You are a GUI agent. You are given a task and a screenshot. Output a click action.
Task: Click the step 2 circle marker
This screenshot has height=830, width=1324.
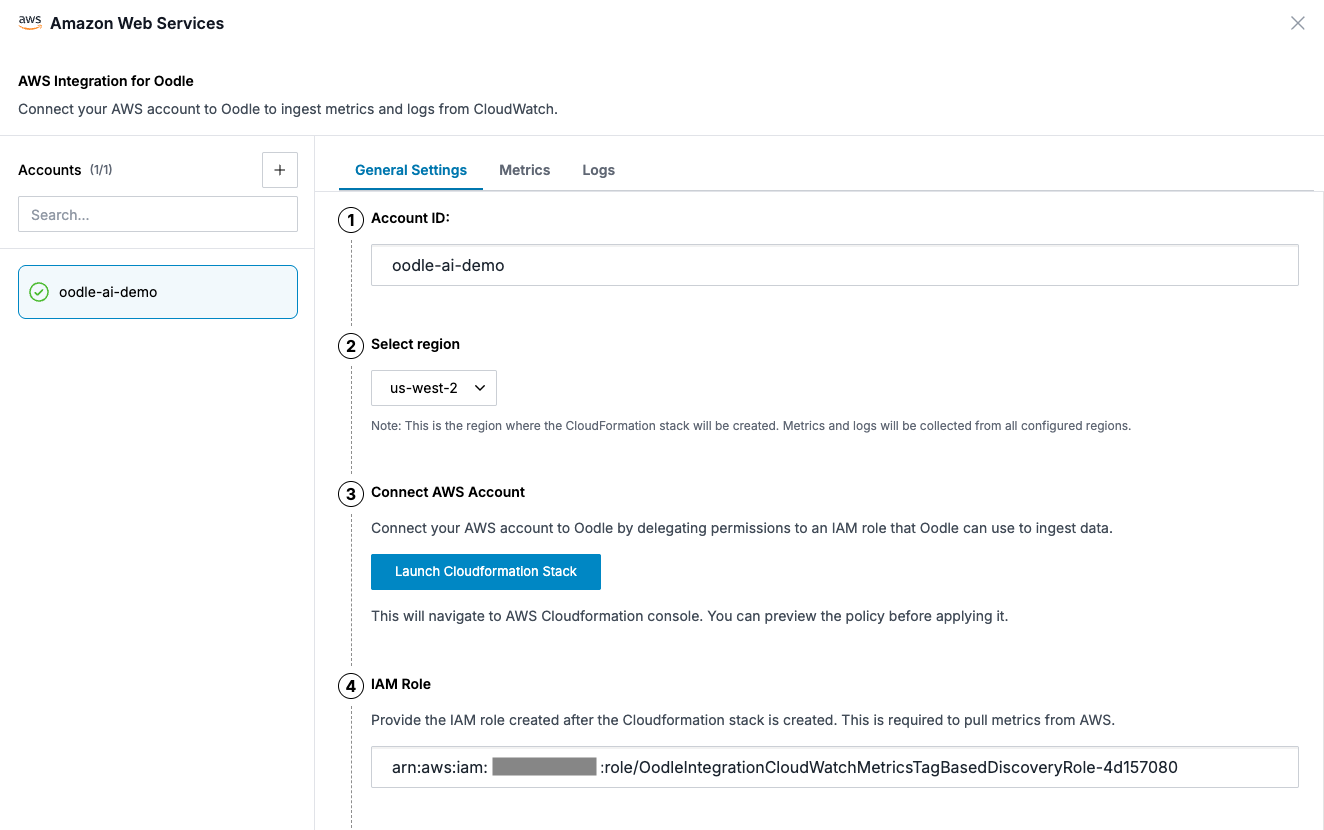(351, 346)
